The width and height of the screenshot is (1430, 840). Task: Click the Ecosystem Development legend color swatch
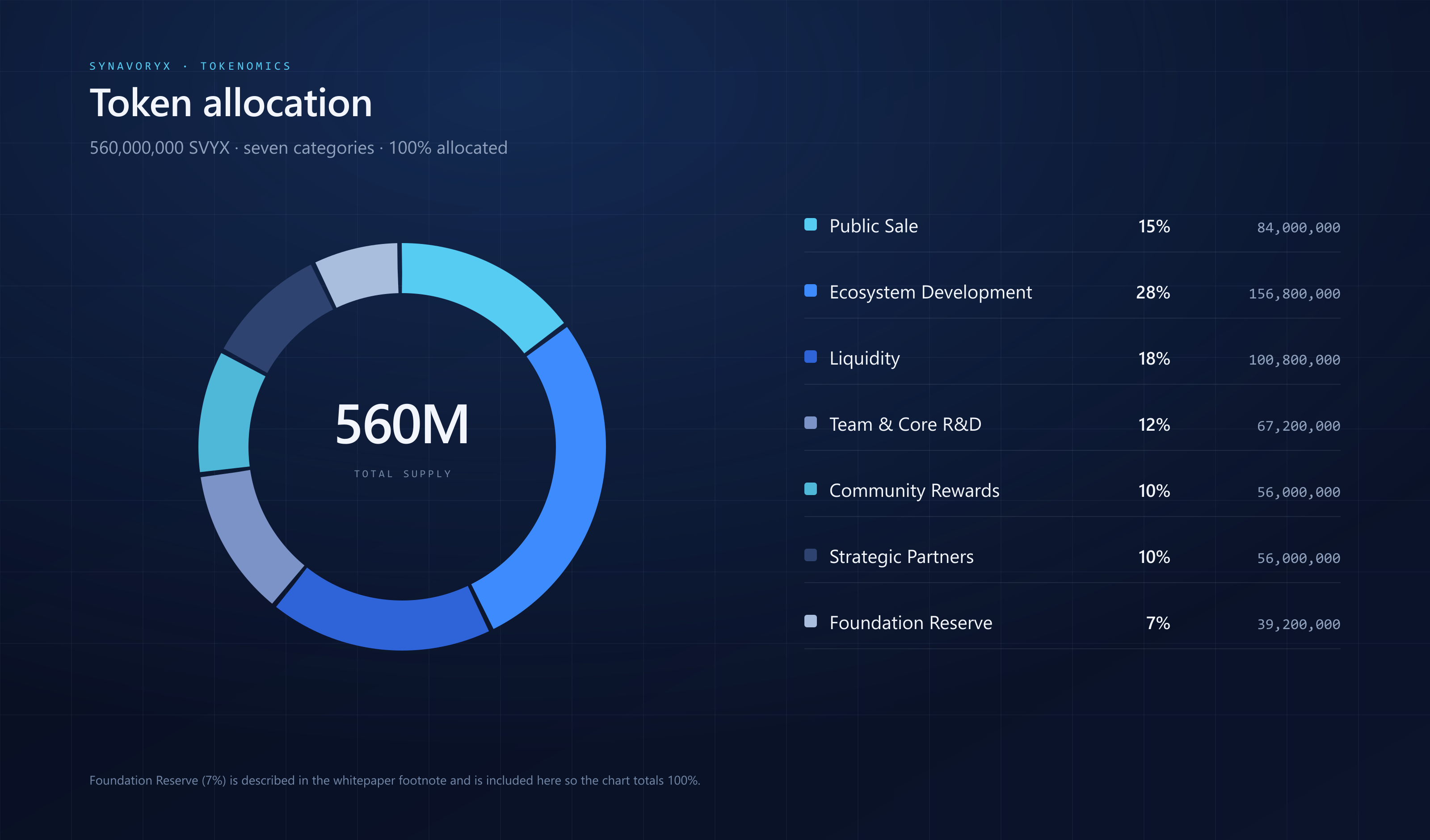pos(810,290)
